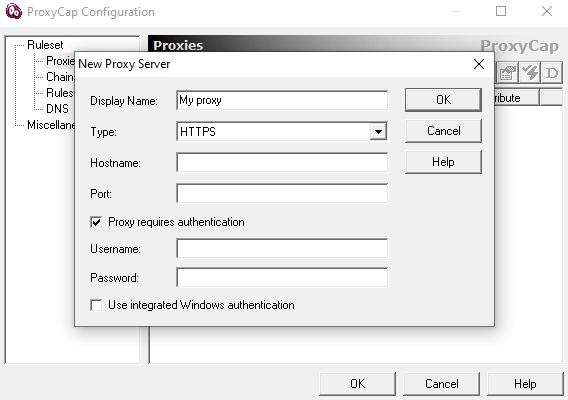568x400 pixels.
Task: Click the Port input field
Action: tap(282, 193)
